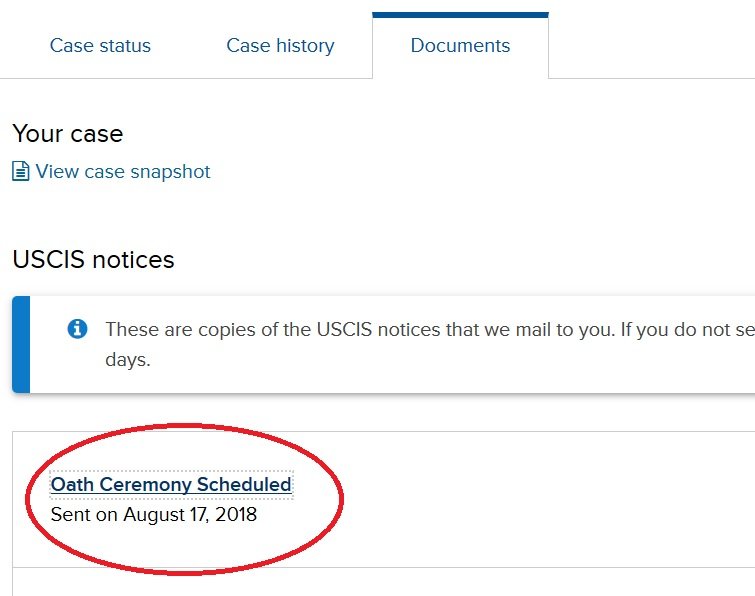The width and height of the screenshot is (755, 596).
Task: Click the word 'days.' in the banner
Action: click(x=128, y=360)
